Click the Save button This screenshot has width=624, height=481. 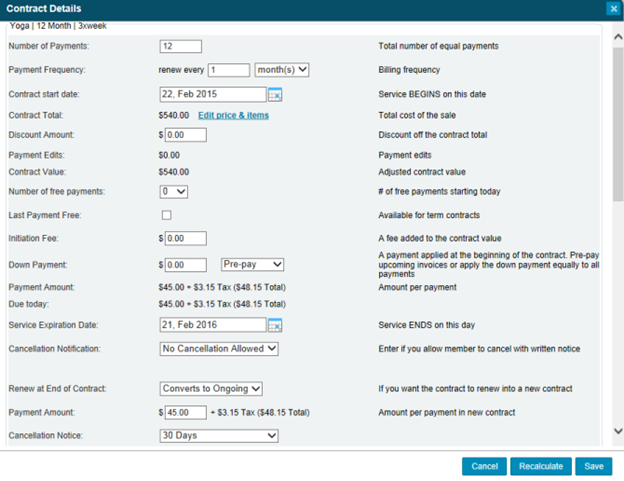coord(593,466)
